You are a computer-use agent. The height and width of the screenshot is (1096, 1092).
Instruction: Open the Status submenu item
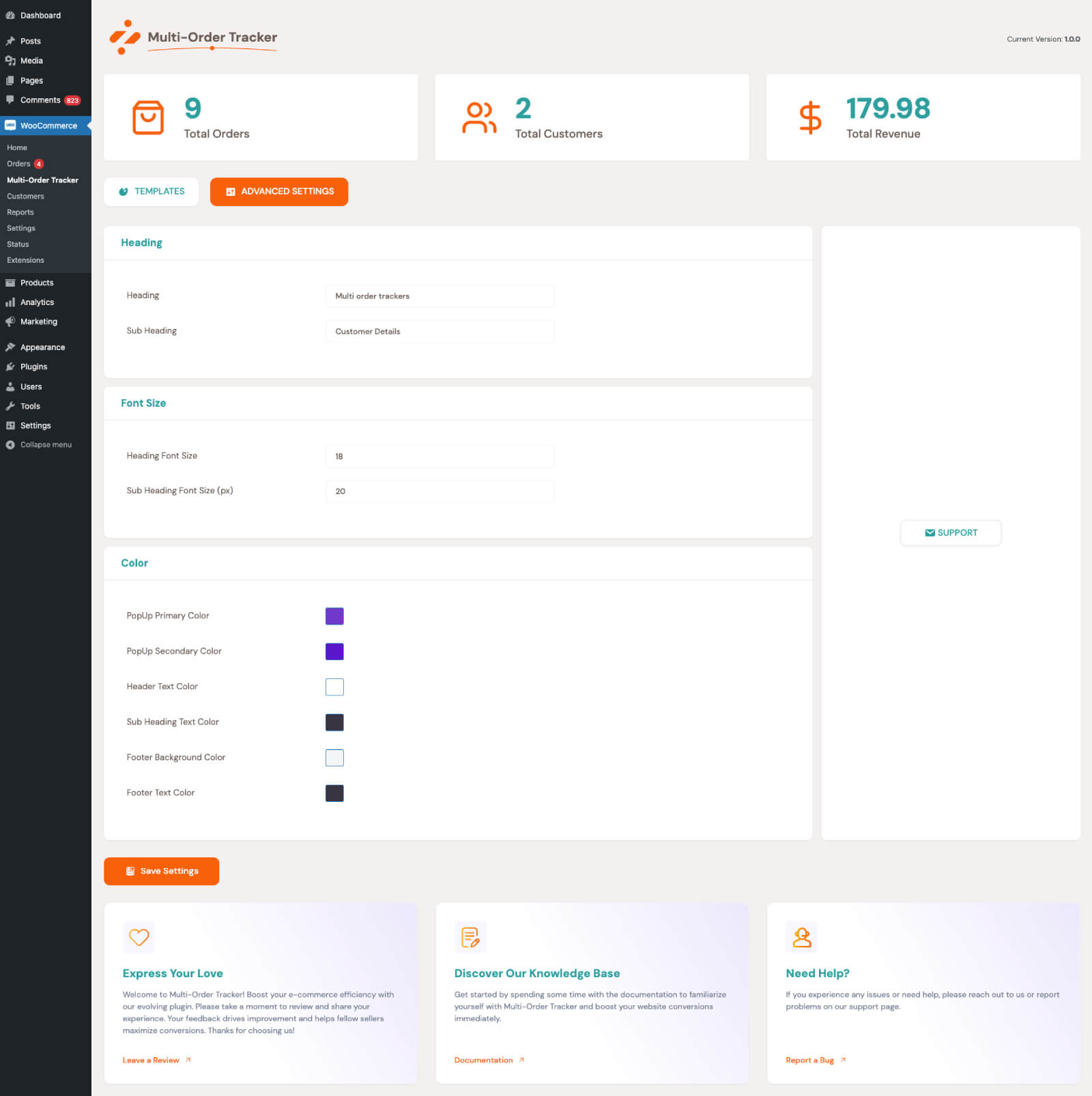18,244
